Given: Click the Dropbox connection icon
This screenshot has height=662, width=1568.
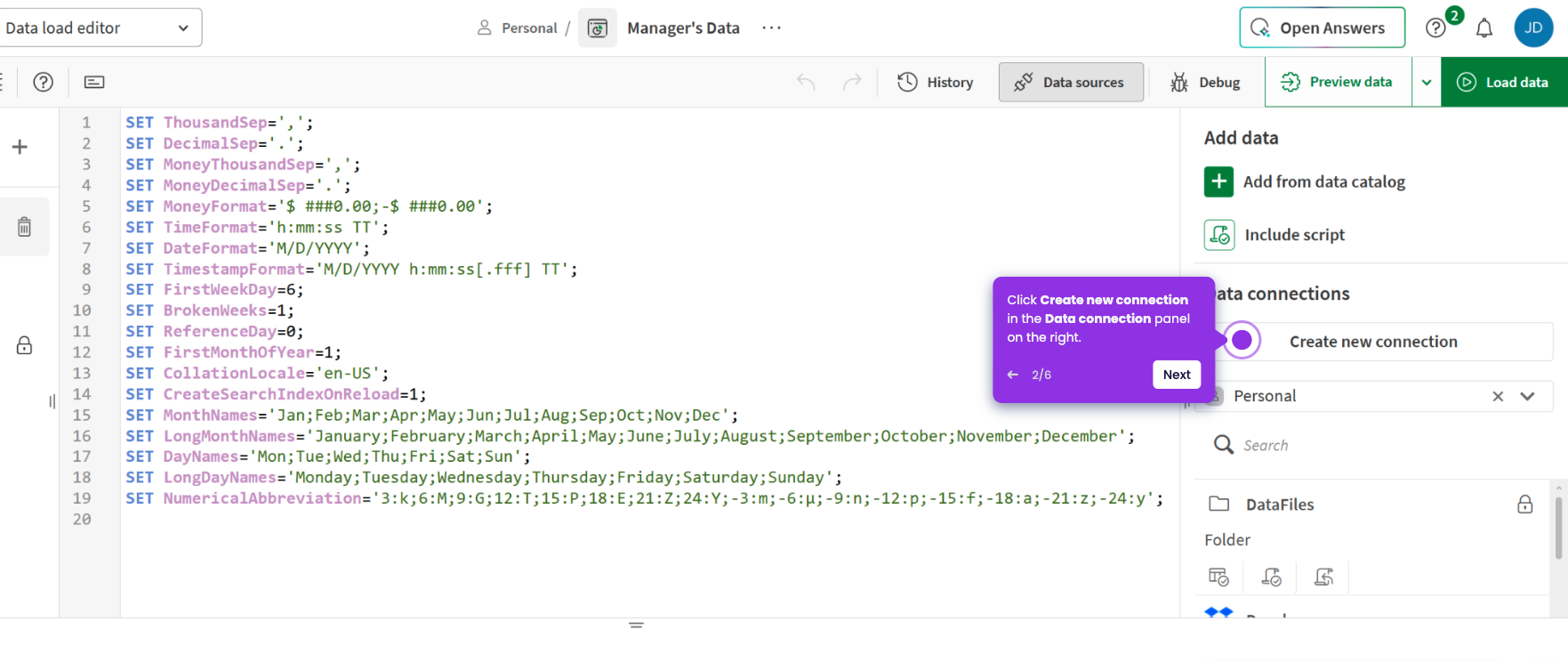Looking at the screenshot, I should point(1218,612).
